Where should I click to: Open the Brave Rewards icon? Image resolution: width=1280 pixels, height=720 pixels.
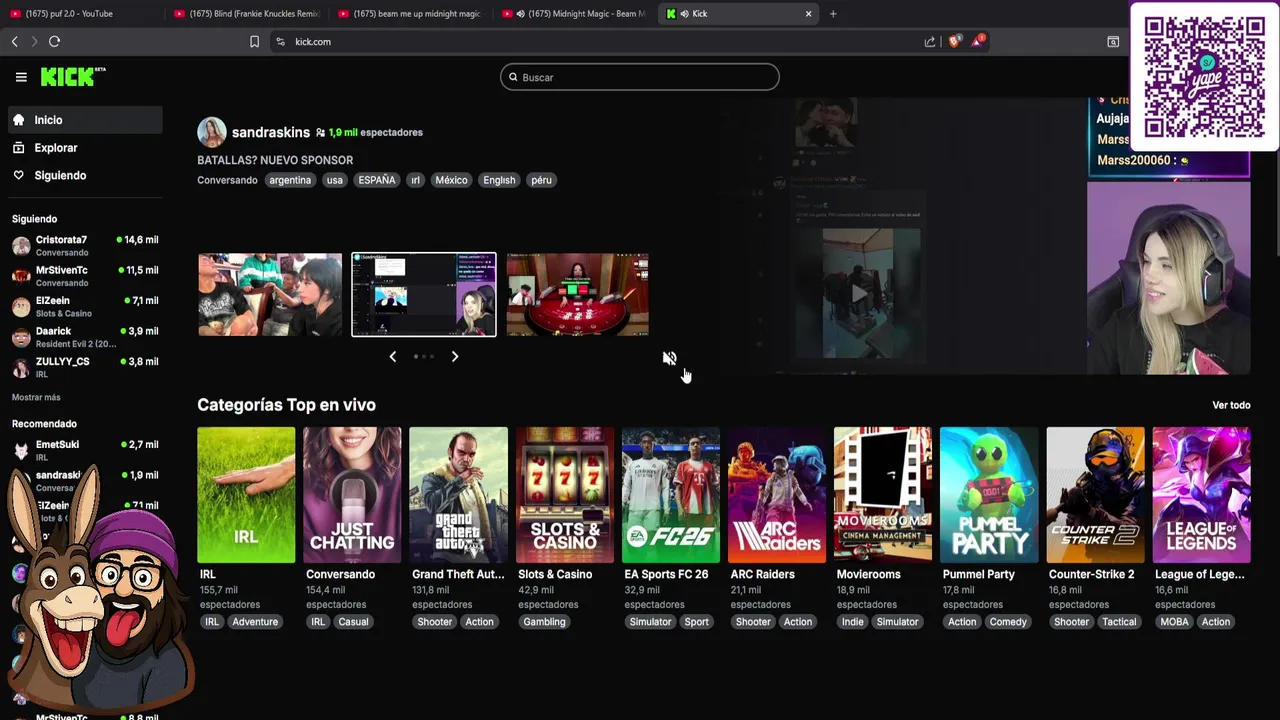tap(977, 41)
